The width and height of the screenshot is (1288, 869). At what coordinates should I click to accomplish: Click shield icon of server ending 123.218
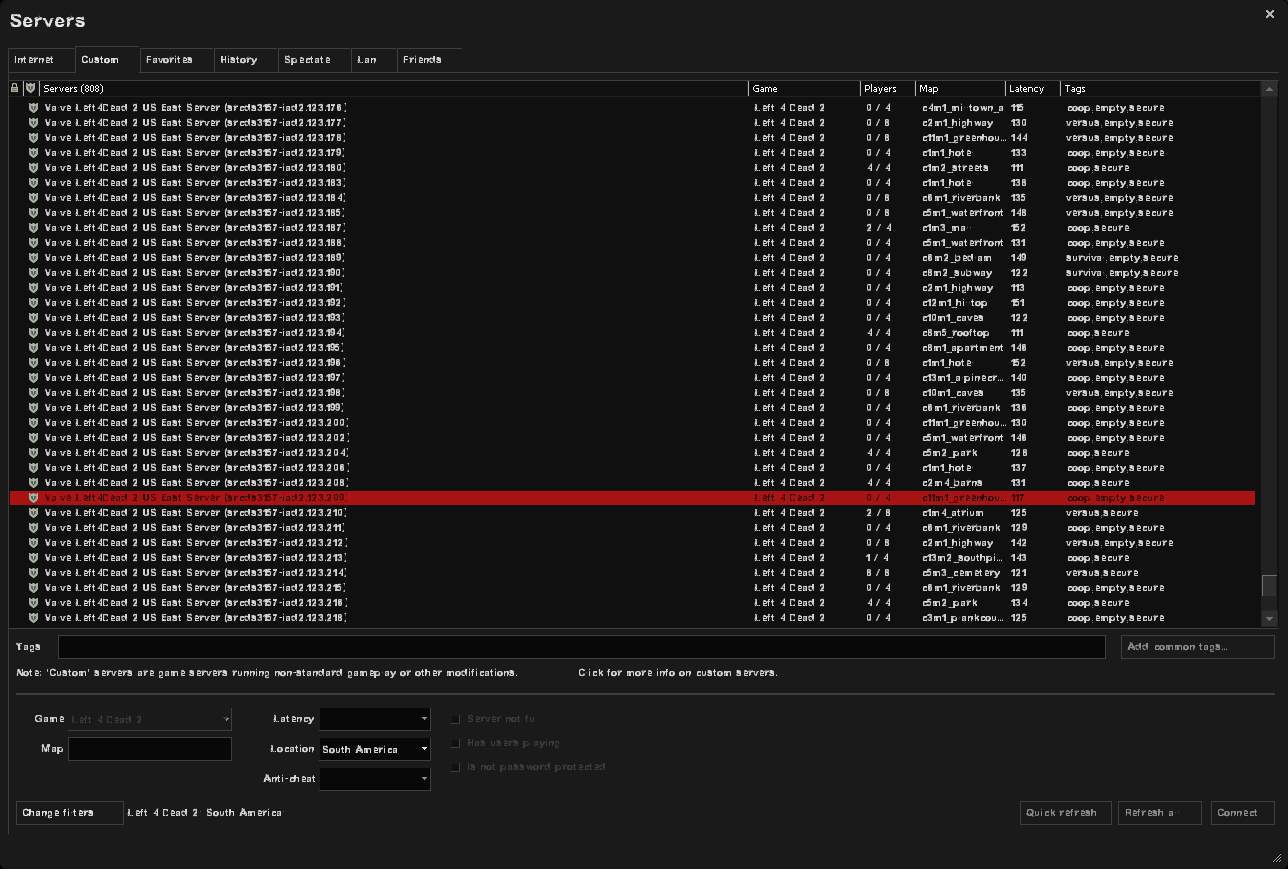point(32,618)
